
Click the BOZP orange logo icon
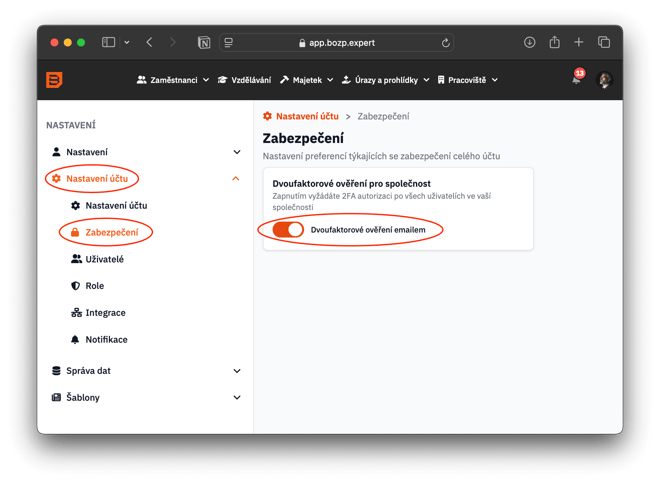pos(54,80)
